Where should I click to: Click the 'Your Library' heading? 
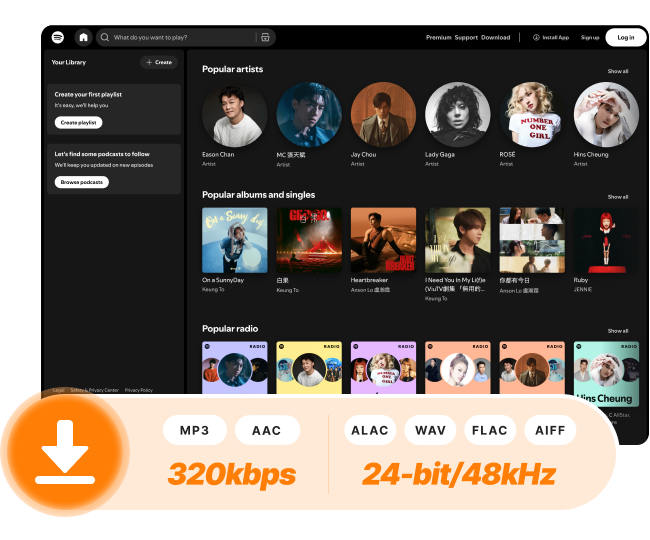[69, 62]
